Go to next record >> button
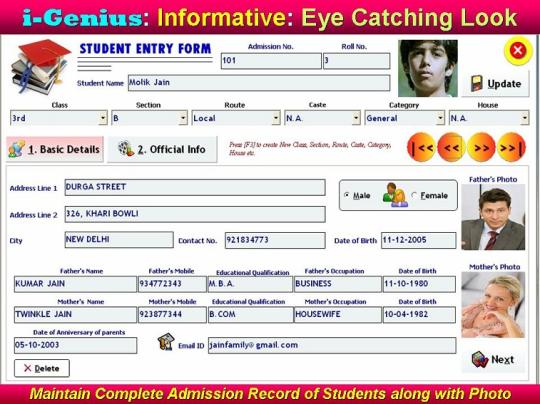 481,147
